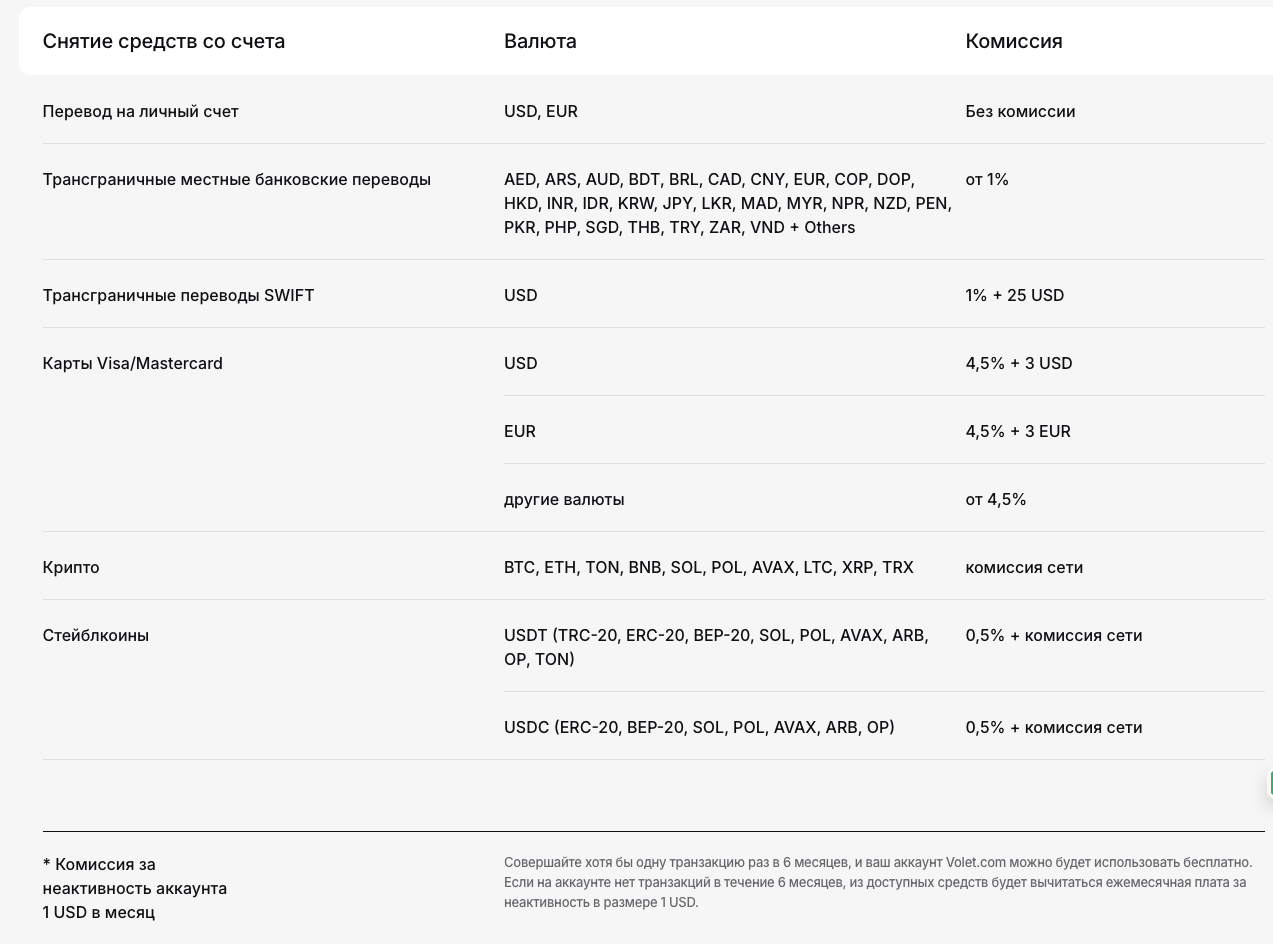Click the USDC networks list cell
The width and height of the screenshot is (1273, 944).
click(x=699, y=727)
